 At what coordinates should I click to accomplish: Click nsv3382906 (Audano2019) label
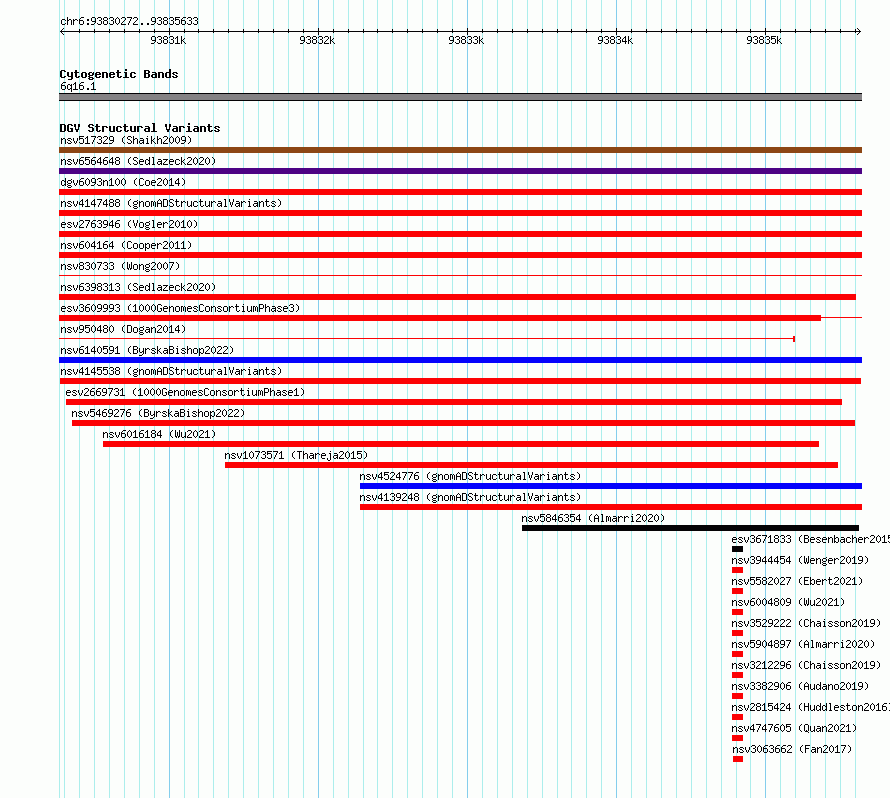point(800,686)
